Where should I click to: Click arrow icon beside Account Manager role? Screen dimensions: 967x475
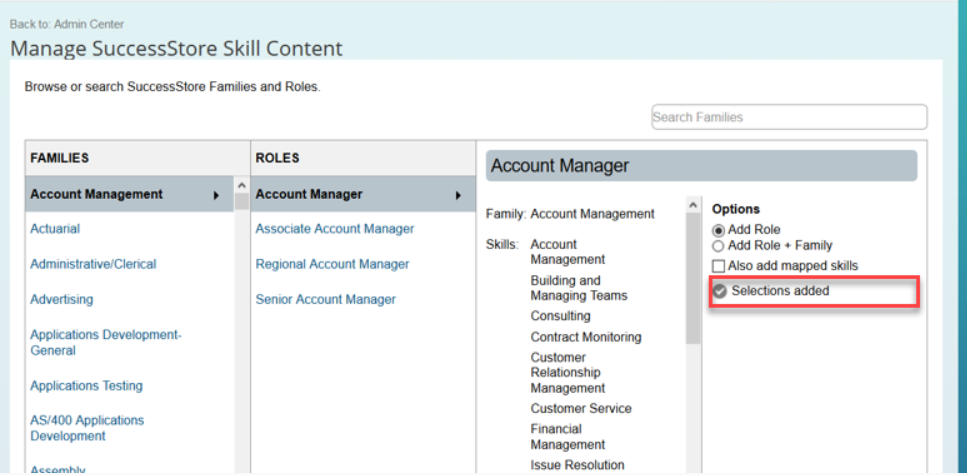pos(458,196)
